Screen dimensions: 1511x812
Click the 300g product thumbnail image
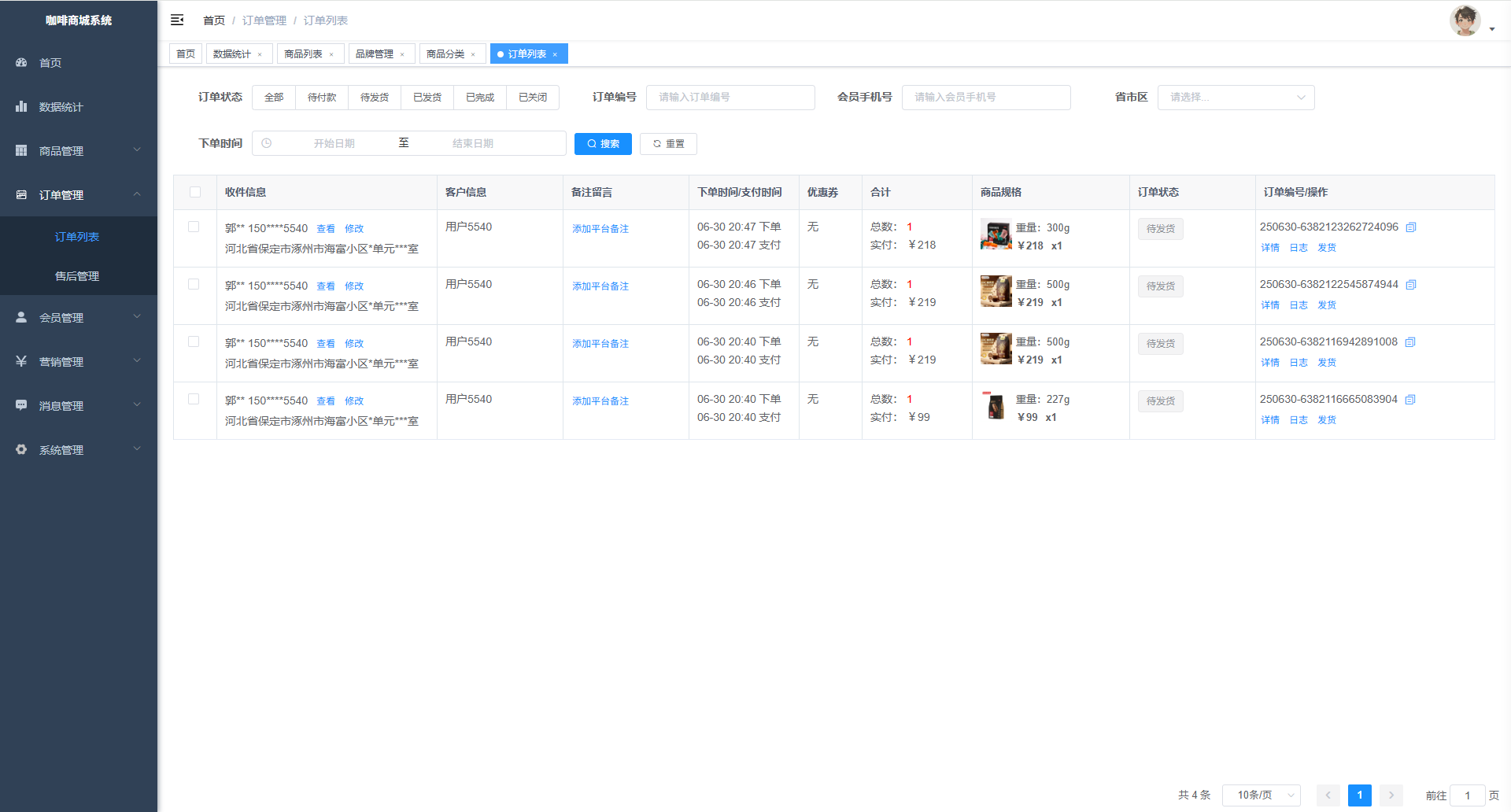point(996,234)
